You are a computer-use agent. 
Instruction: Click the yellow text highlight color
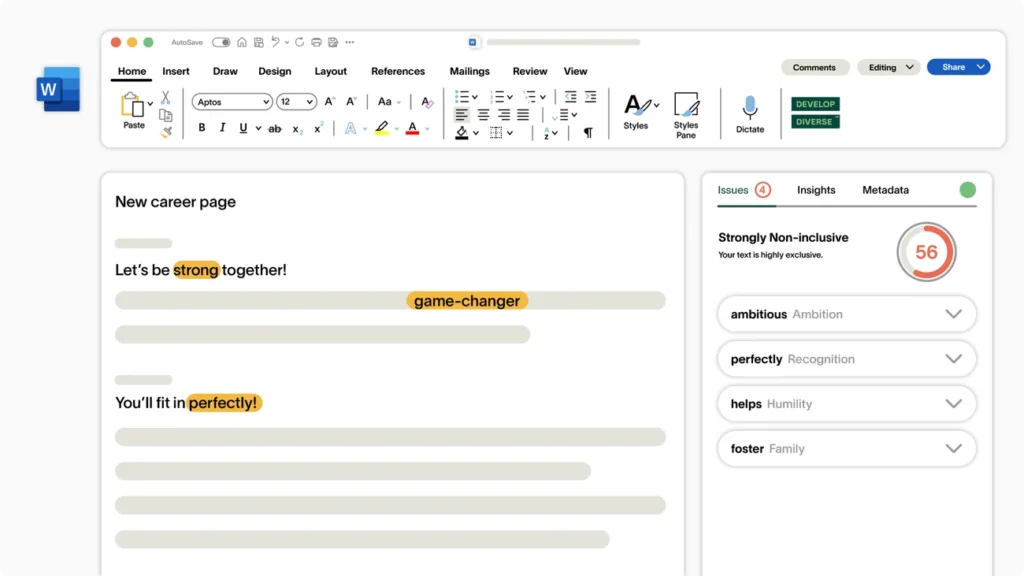pos(381,128)
